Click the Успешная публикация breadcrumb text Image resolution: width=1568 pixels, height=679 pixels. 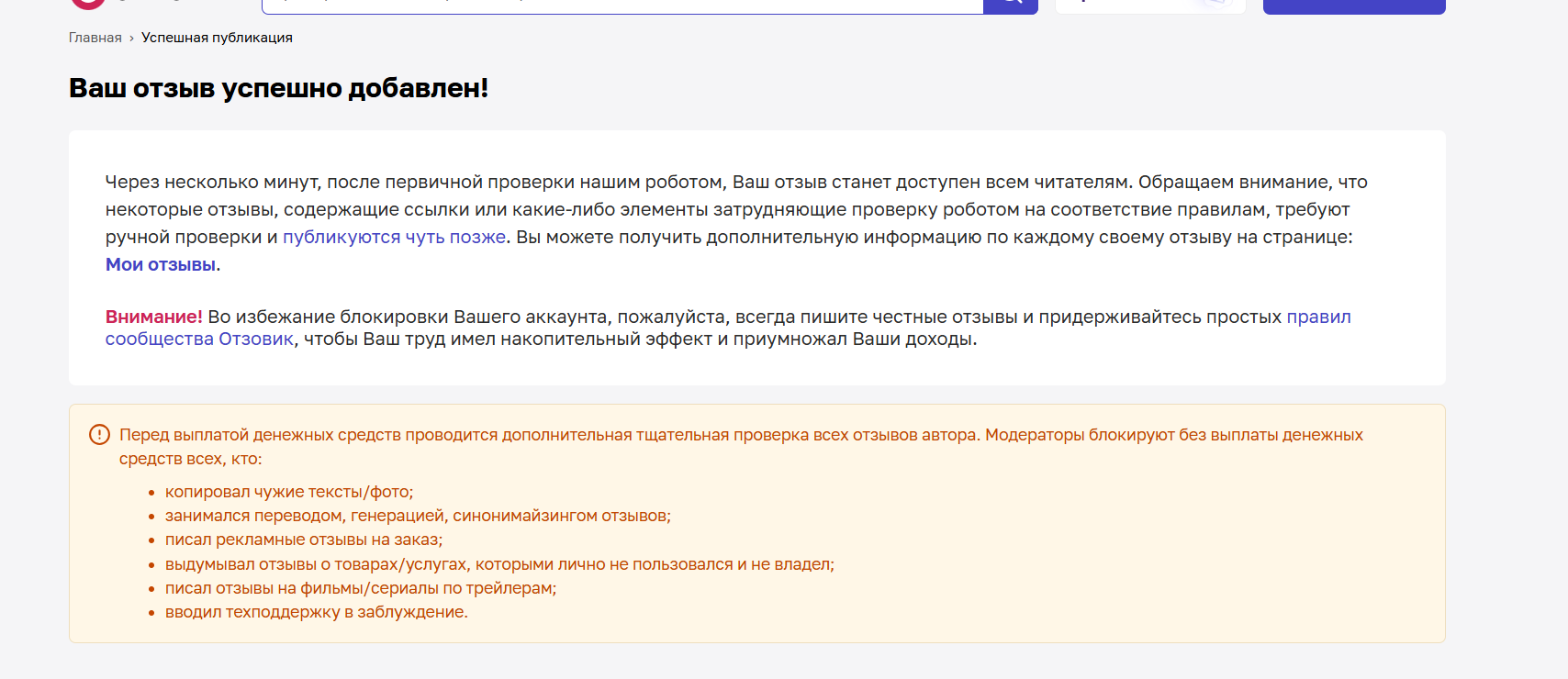point(217,38)
